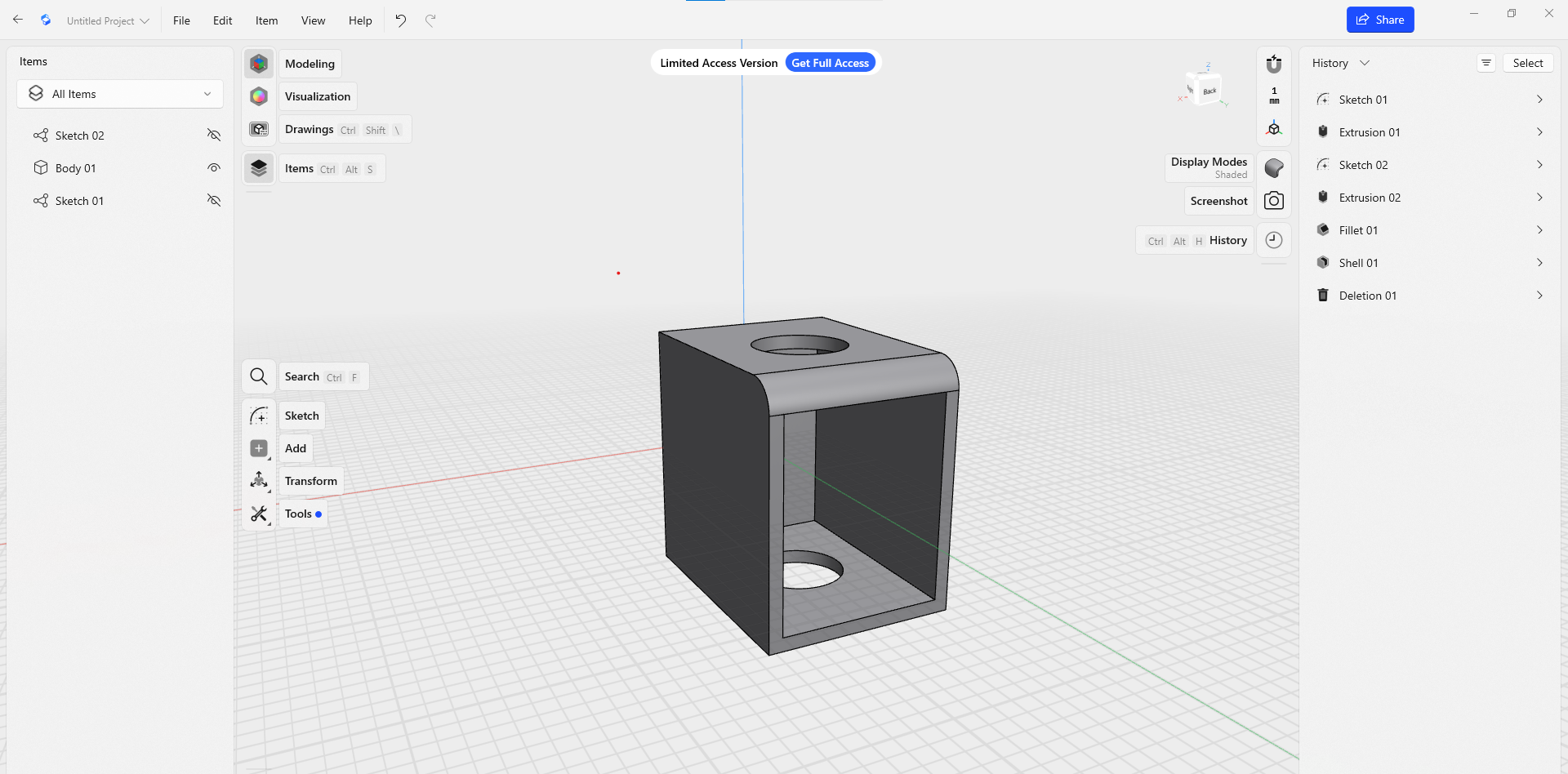Image resolution: width=1568 pixels, height=774 pixels.
Task: Click the Share button
Action: tap(1380, 20)
